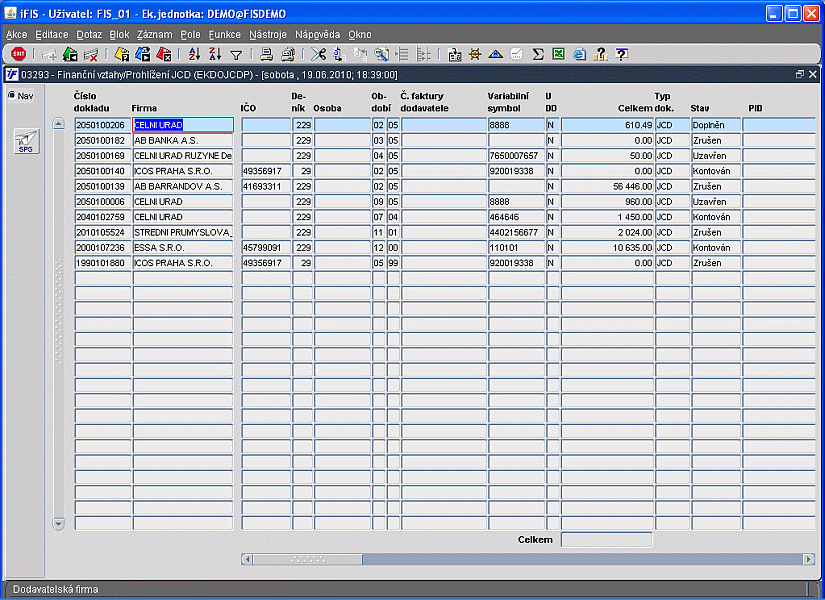Click the SPG paper plane button
The height and width of the screenshot is (600, 825).
pos(26,141)
